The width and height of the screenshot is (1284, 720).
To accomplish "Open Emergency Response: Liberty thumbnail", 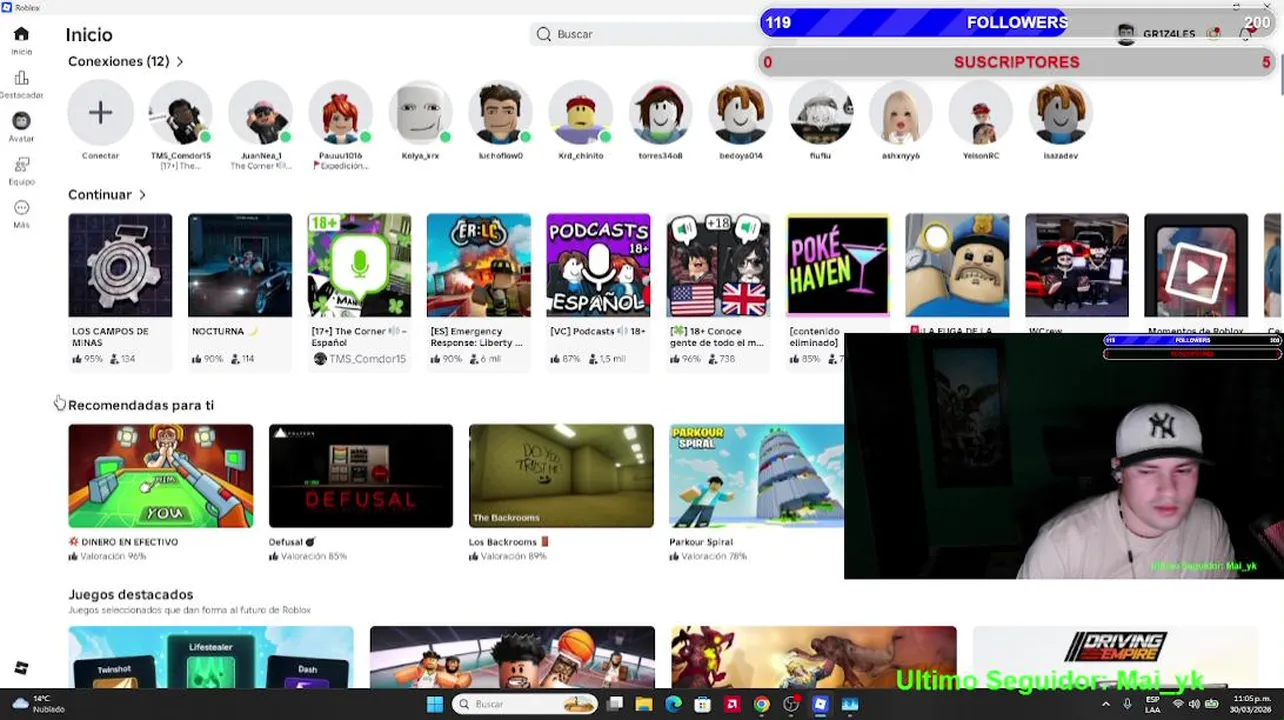I will point(479,265).
